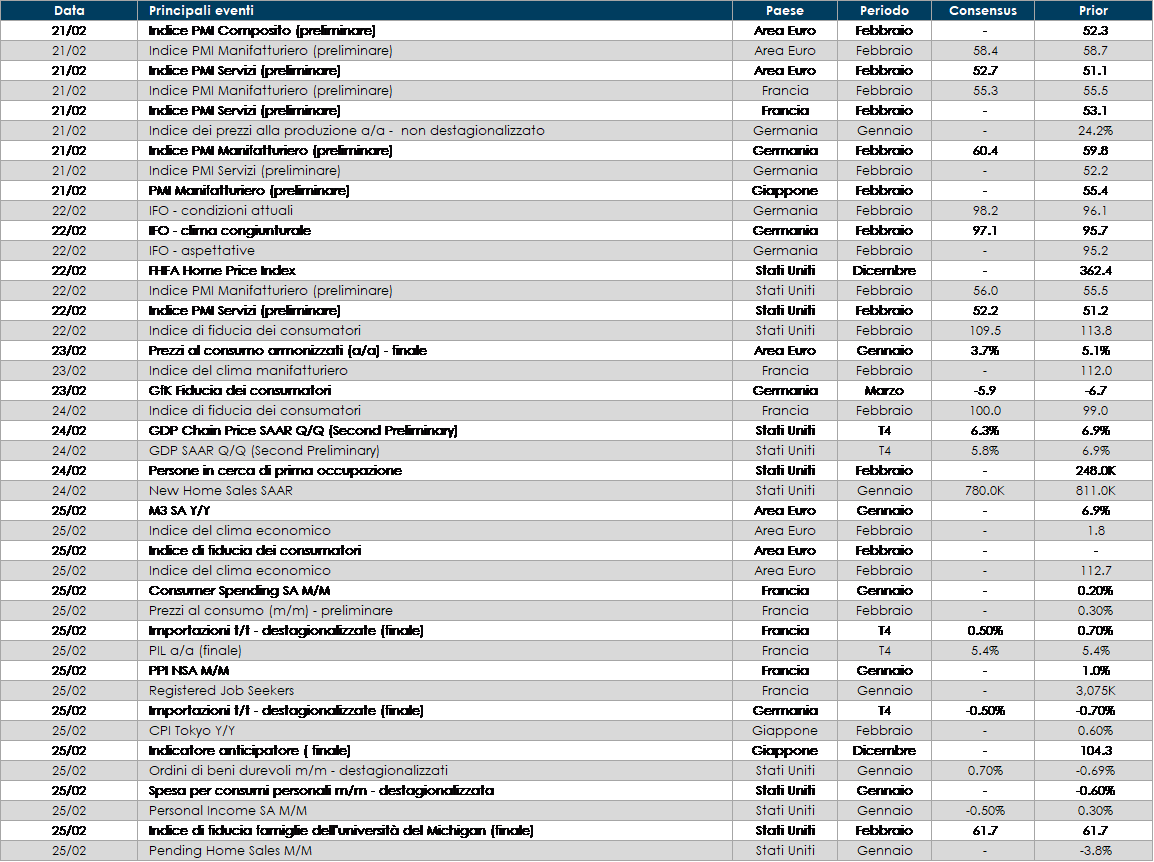Select the "Periodo" column header

884,11
